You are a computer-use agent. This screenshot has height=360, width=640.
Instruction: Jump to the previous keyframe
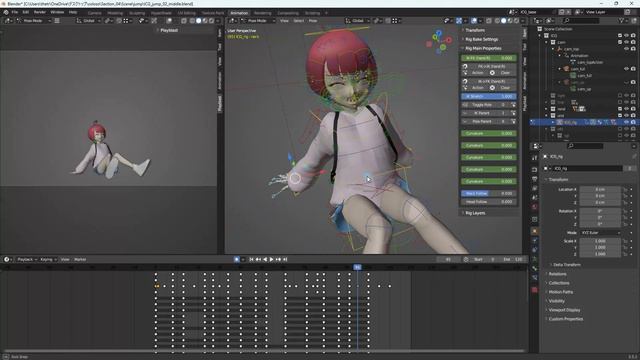(258, 260)
